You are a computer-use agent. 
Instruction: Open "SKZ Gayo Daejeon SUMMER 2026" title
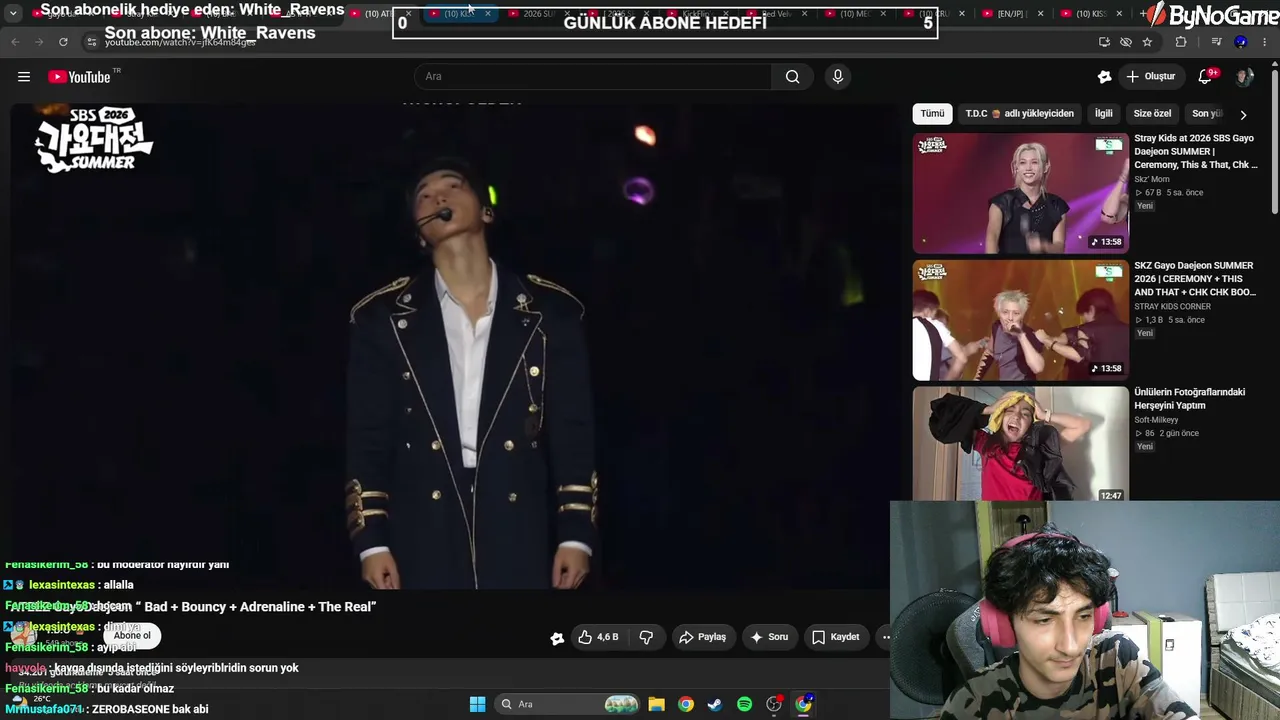click(x=1196, y=279)
